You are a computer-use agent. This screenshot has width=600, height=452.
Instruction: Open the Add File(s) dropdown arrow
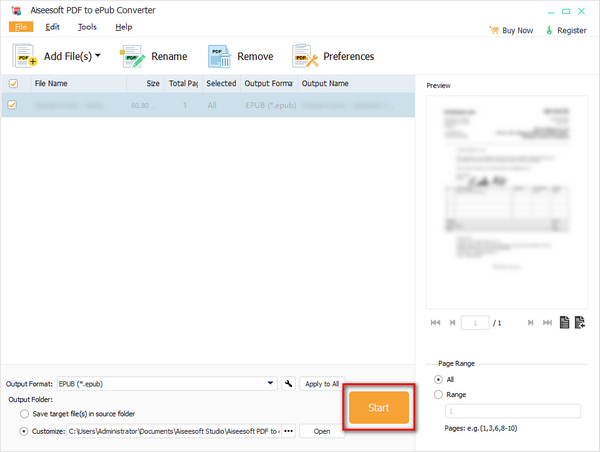click(98, 55)
